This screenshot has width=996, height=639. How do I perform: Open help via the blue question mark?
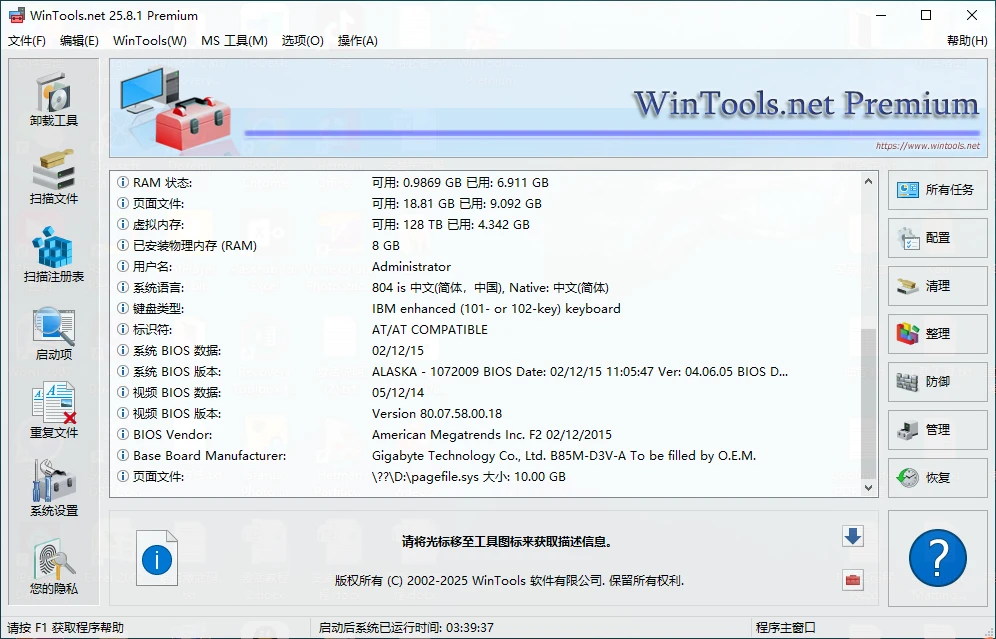pyautogui.click(x=937, y=559)
